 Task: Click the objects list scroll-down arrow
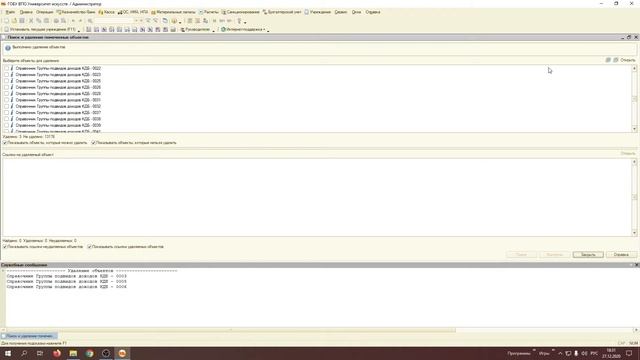(x=634, y=129)
